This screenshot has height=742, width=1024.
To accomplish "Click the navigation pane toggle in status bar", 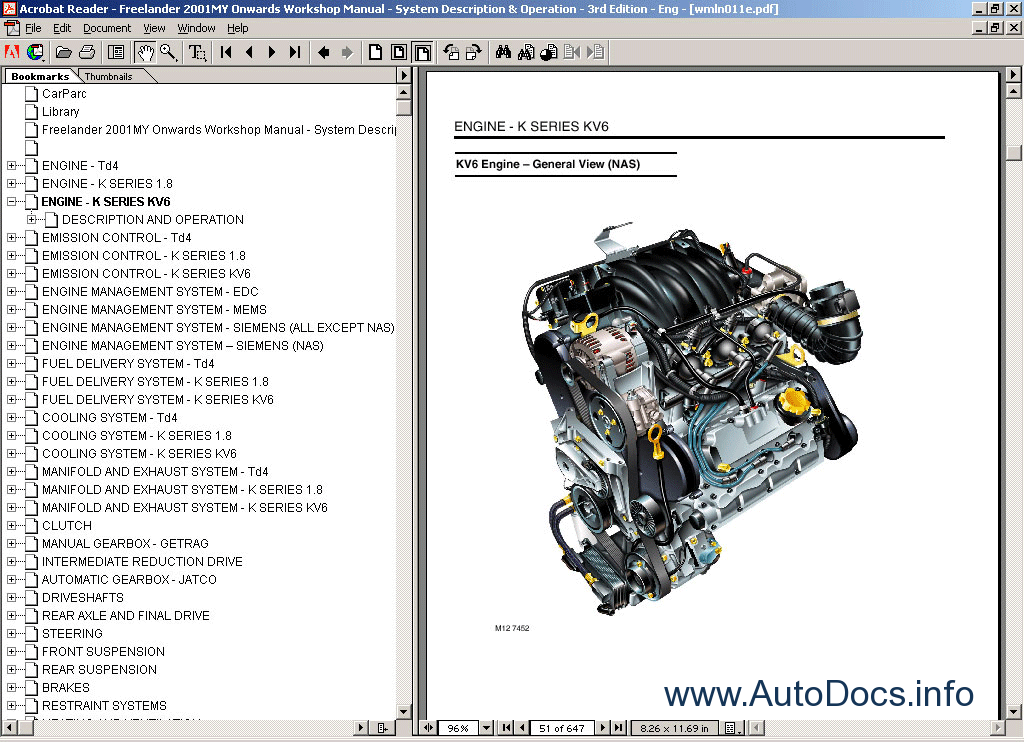I will click(428, 728).
